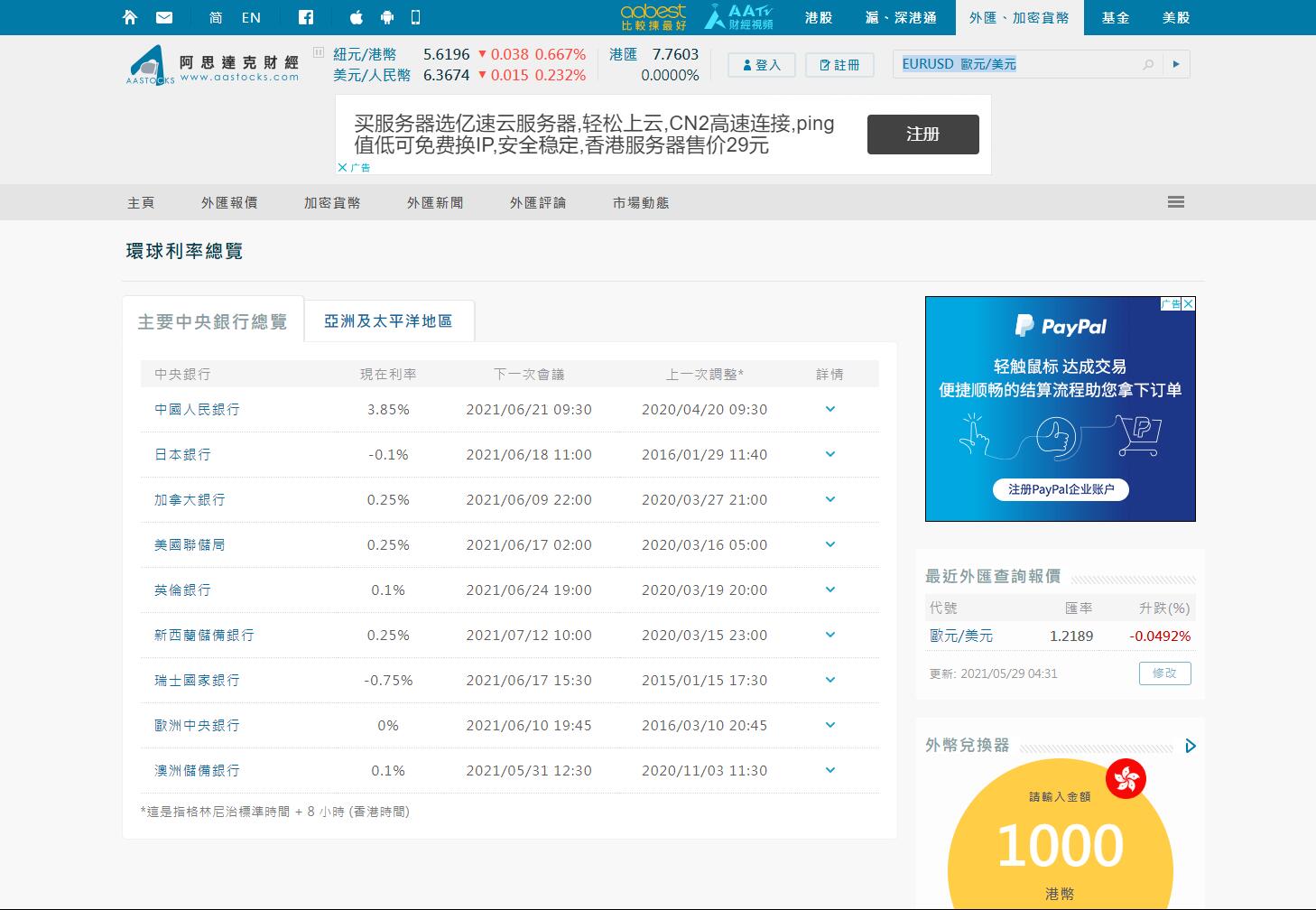Screen dimensions: 1316x910
Task: Switch site language to EN
Action: 251,17
